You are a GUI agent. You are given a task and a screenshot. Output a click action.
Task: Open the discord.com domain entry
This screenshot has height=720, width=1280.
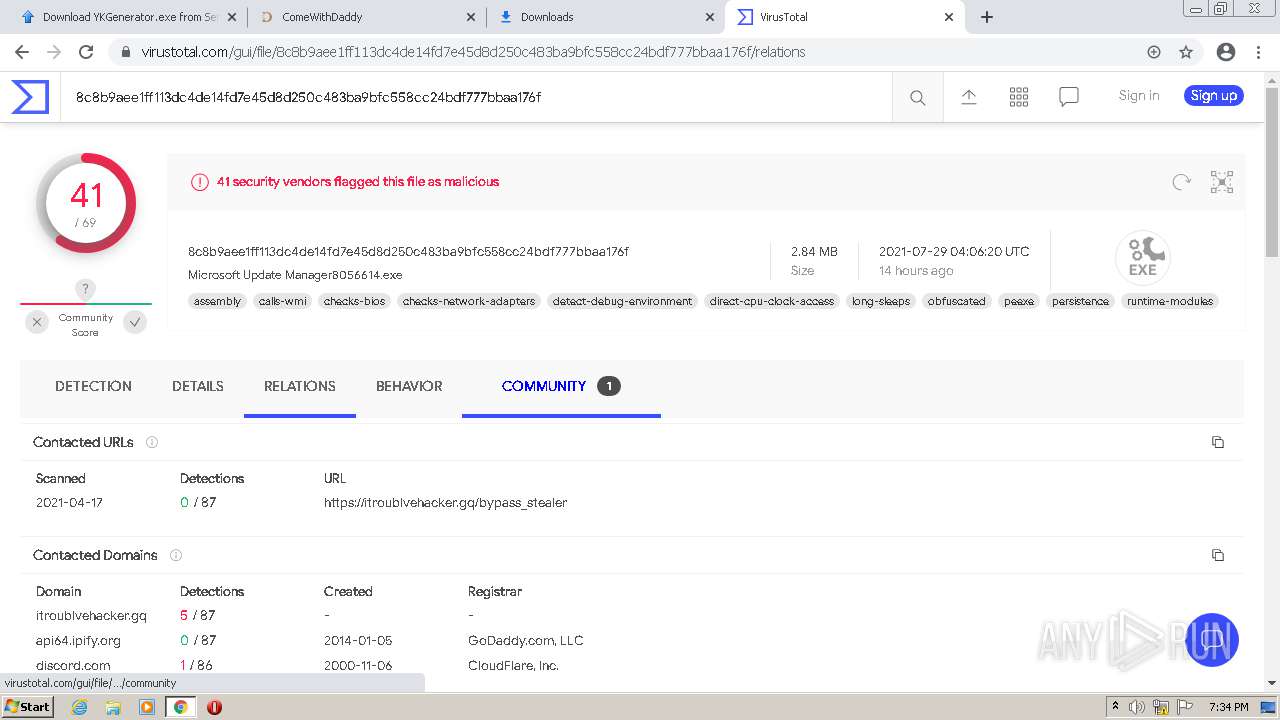pyautogui.click(x=73, y=666)
